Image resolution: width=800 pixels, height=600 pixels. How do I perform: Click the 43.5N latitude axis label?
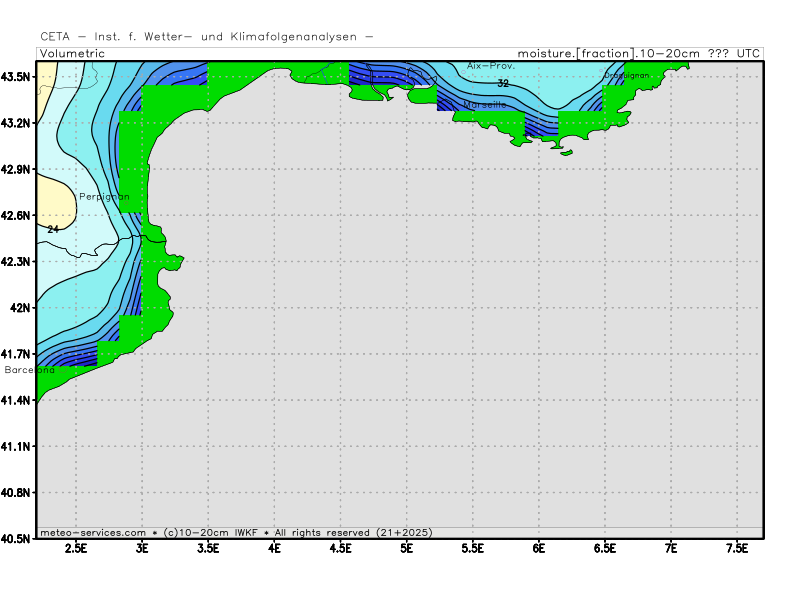tap(17, 77)
